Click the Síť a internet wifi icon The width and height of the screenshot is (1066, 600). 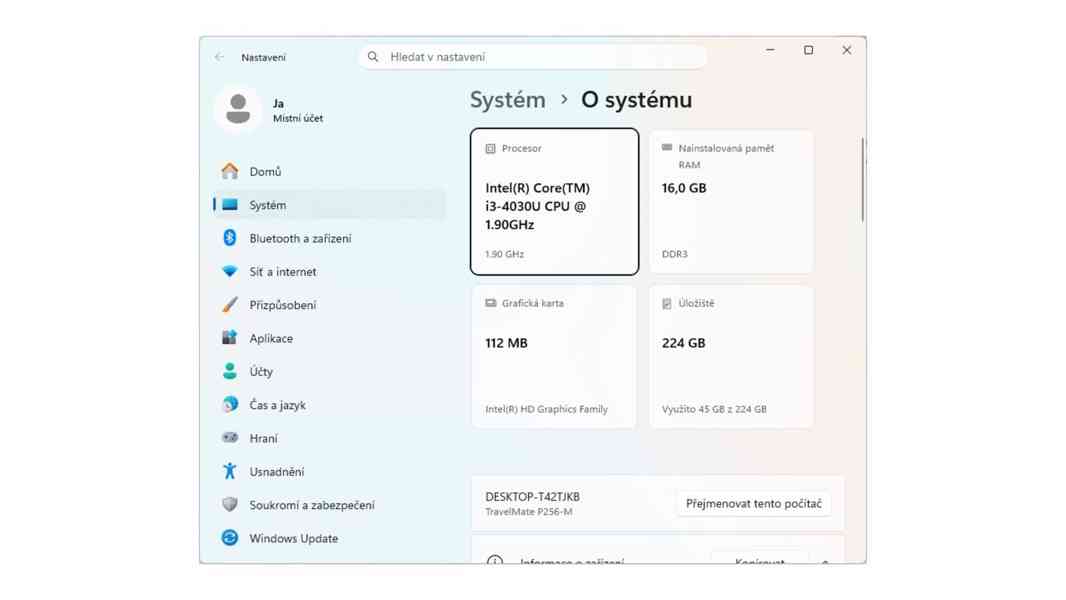click(x=230, y=271)
